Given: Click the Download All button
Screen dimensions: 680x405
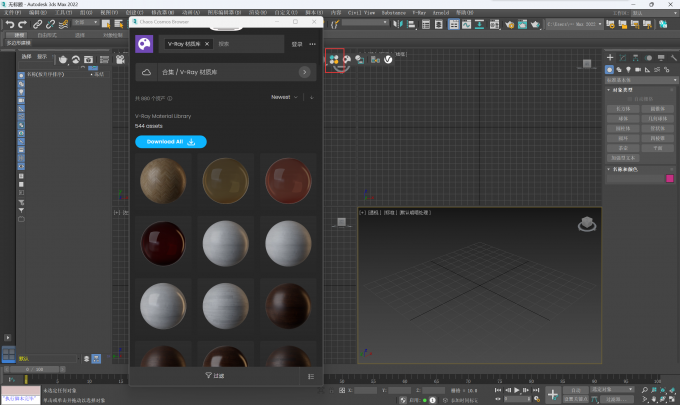Looking at the screenshot, I should pyautogui.click(x=171, y=142).
